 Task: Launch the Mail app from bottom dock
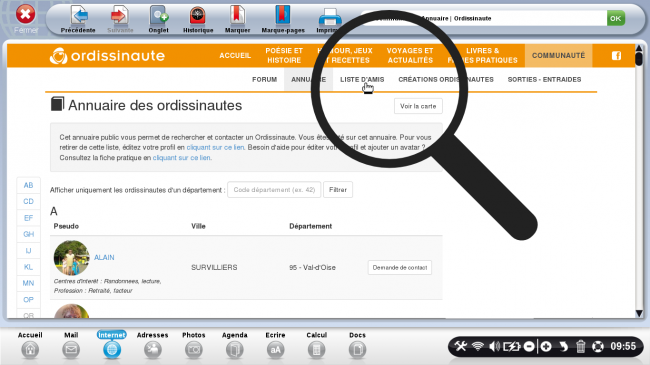71,350
